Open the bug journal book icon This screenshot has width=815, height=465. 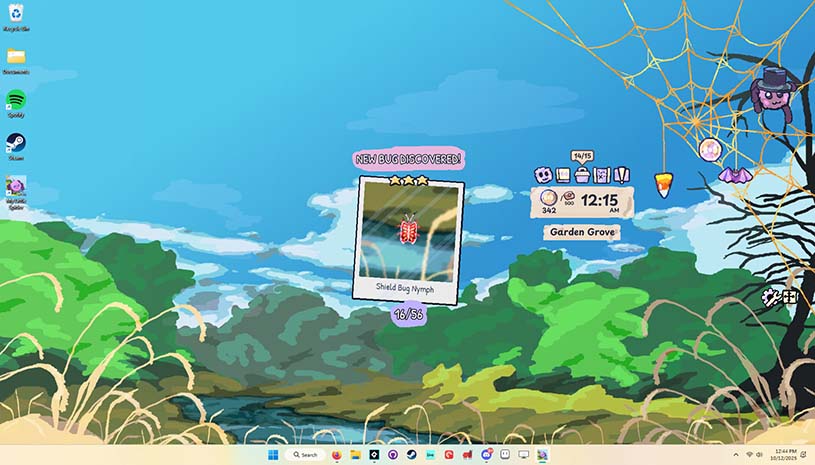(563, 175)
